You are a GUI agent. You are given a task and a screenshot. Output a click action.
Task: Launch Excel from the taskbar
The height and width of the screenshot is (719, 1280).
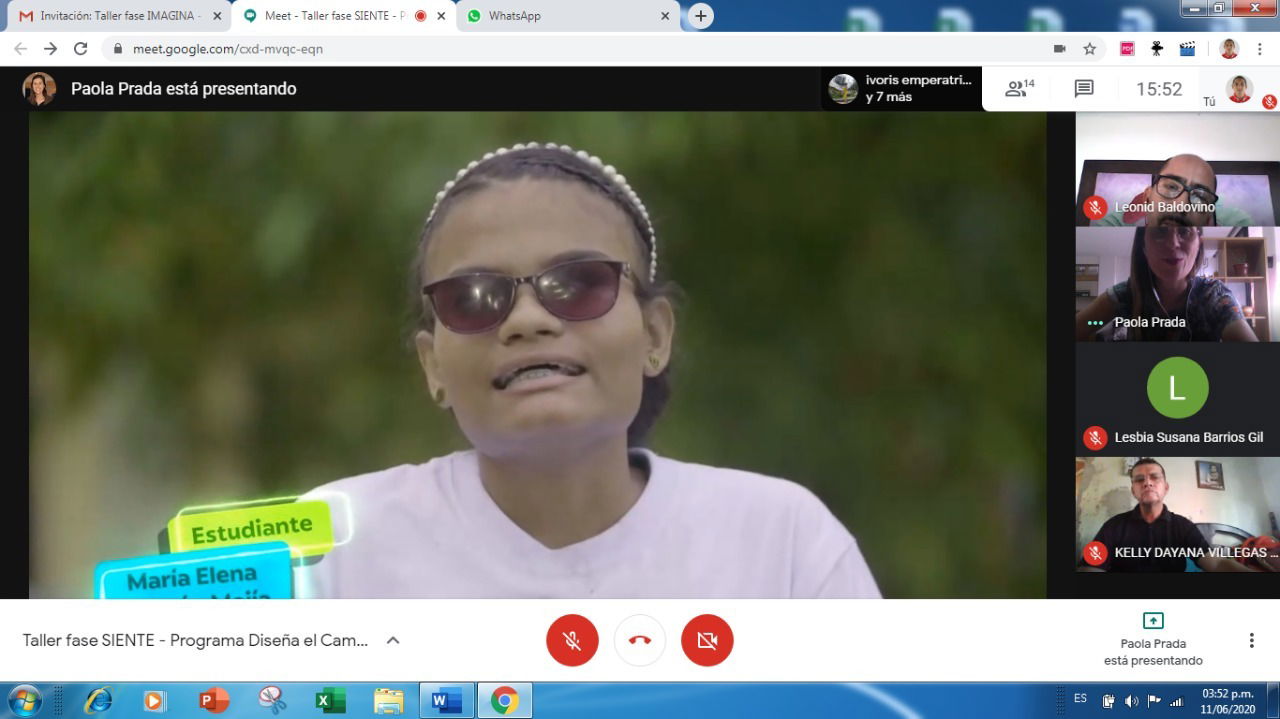click(329, 700)
